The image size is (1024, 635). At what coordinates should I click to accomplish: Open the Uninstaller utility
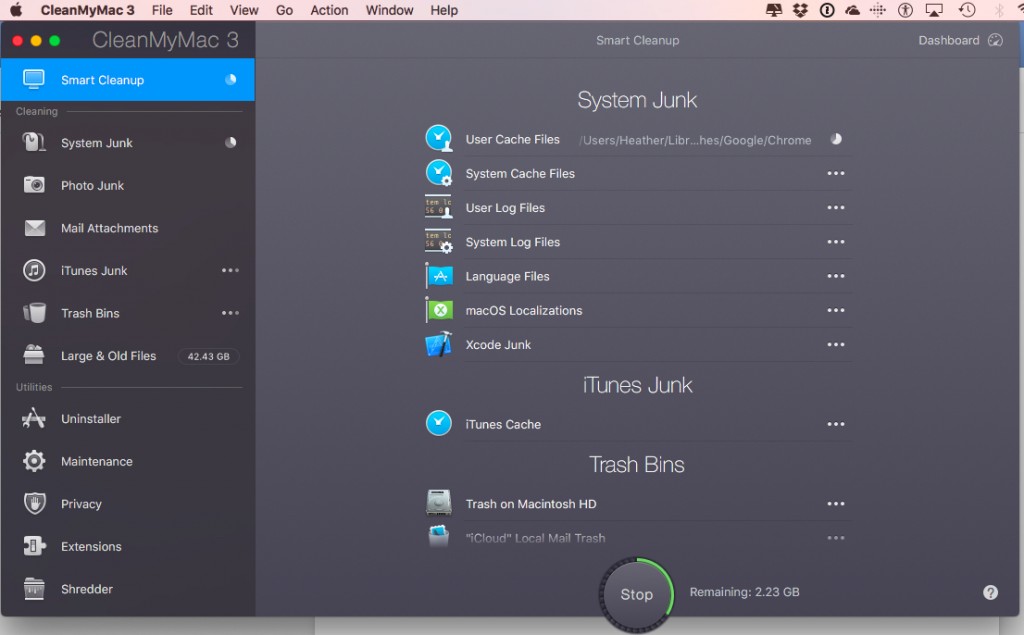(x=127, y=419)
